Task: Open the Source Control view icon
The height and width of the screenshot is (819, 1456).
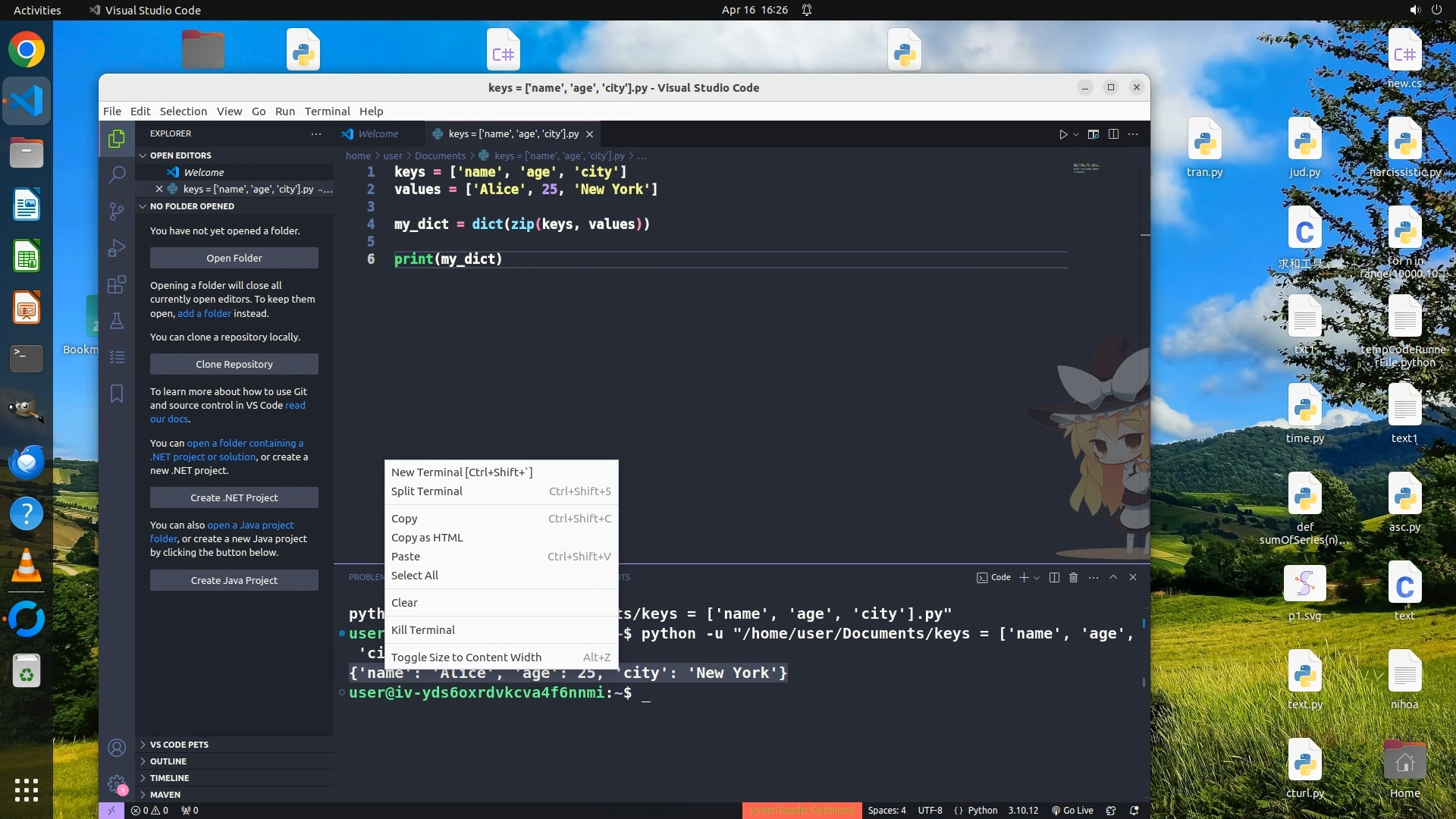Action: (117, 212)
